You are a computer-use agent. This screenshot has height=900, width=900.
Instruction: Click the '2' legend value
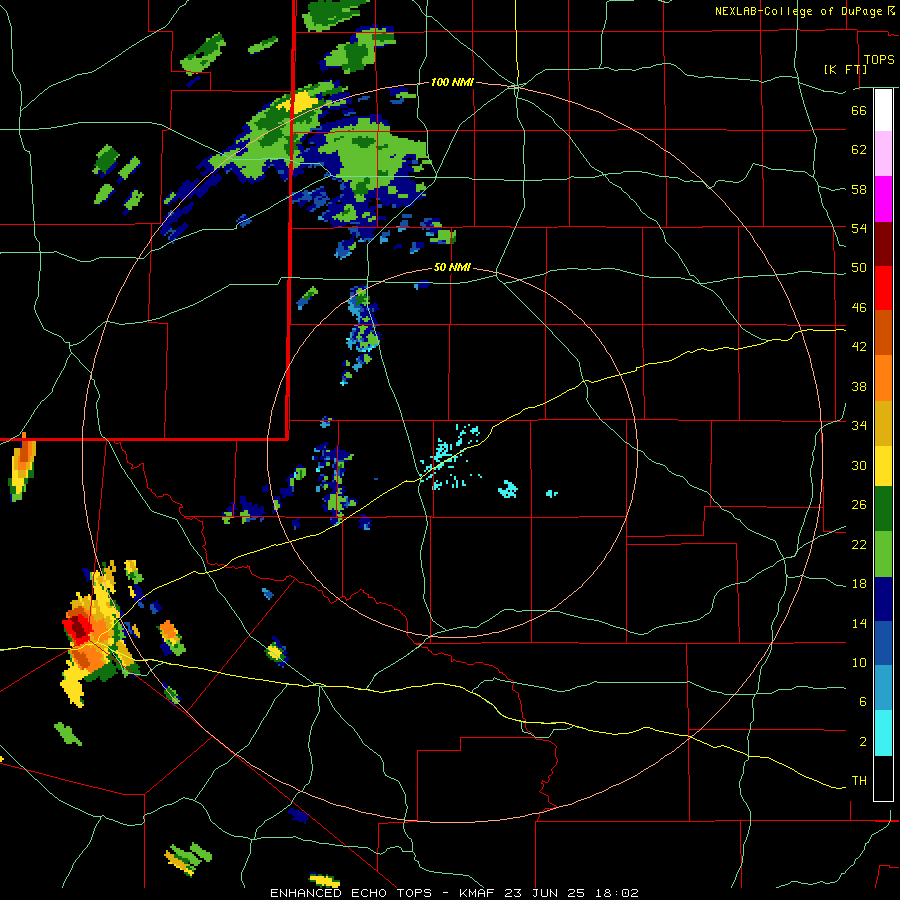[863, 742]
